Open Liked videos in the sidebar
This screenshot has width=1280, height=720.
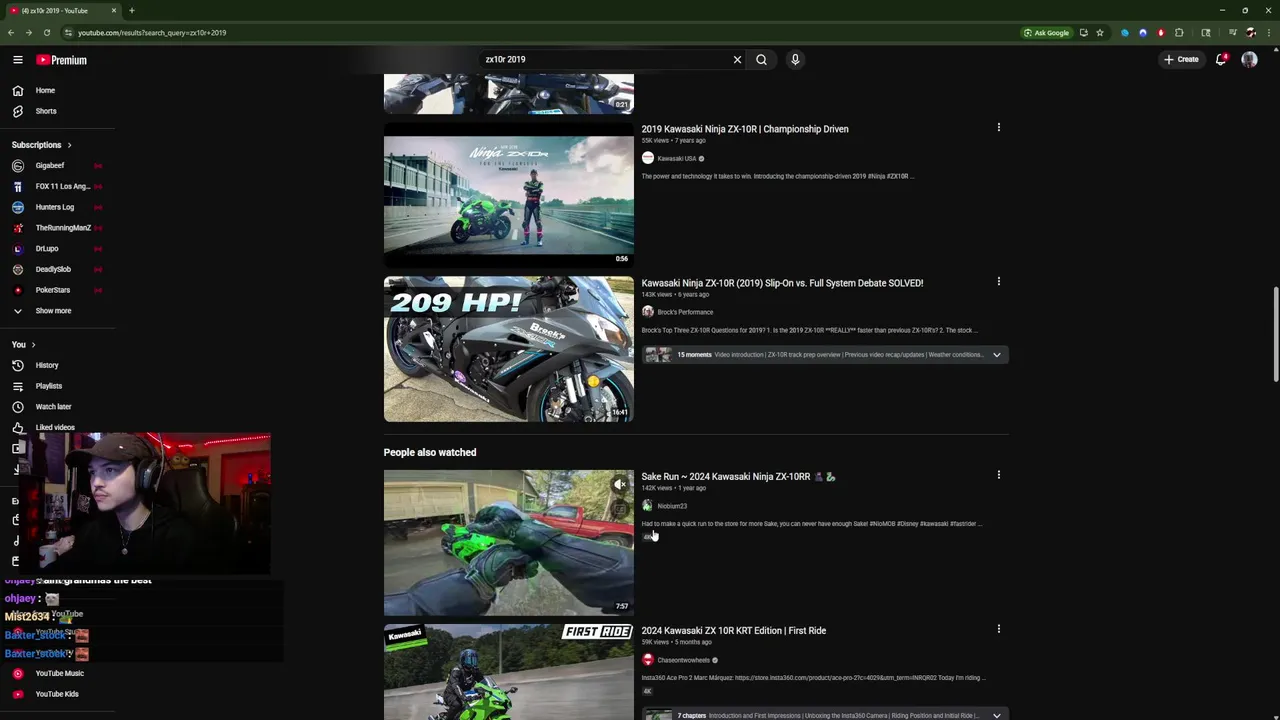[x=55, y=427]
